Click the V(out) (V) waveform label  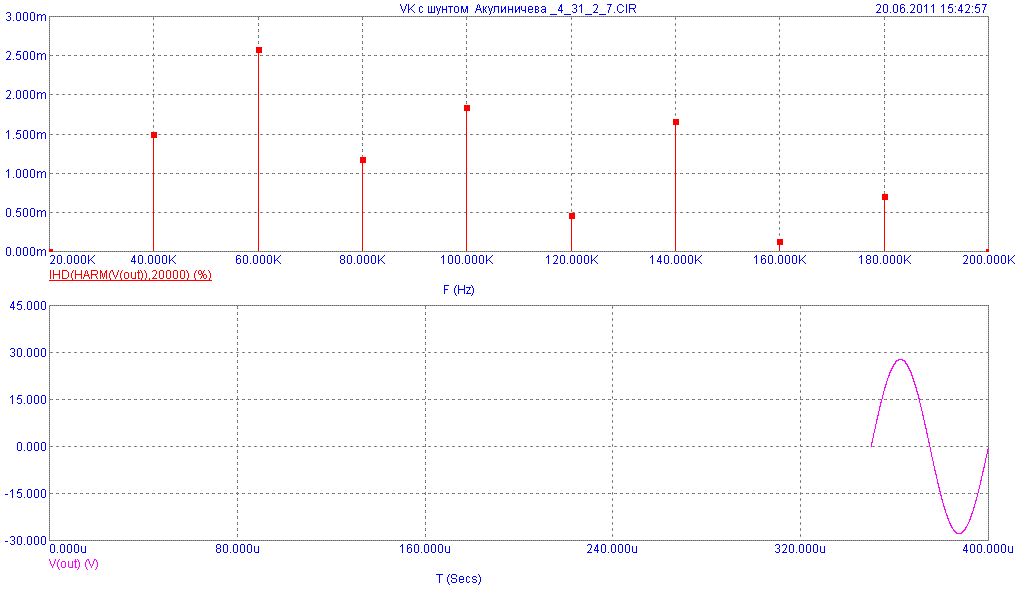click(x=74, y=563)
